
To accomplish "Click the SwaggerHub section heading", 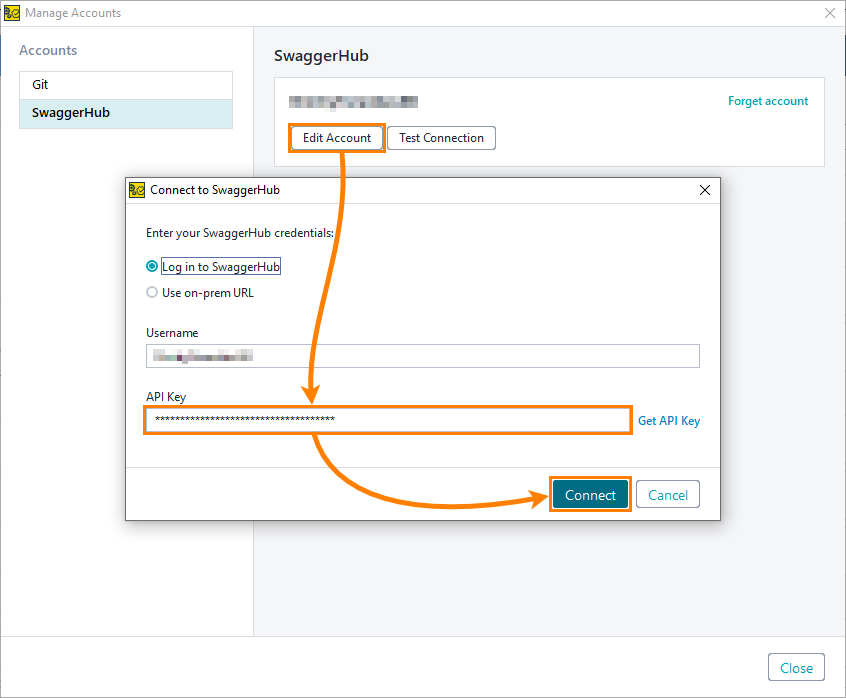I will coord(321,55).
